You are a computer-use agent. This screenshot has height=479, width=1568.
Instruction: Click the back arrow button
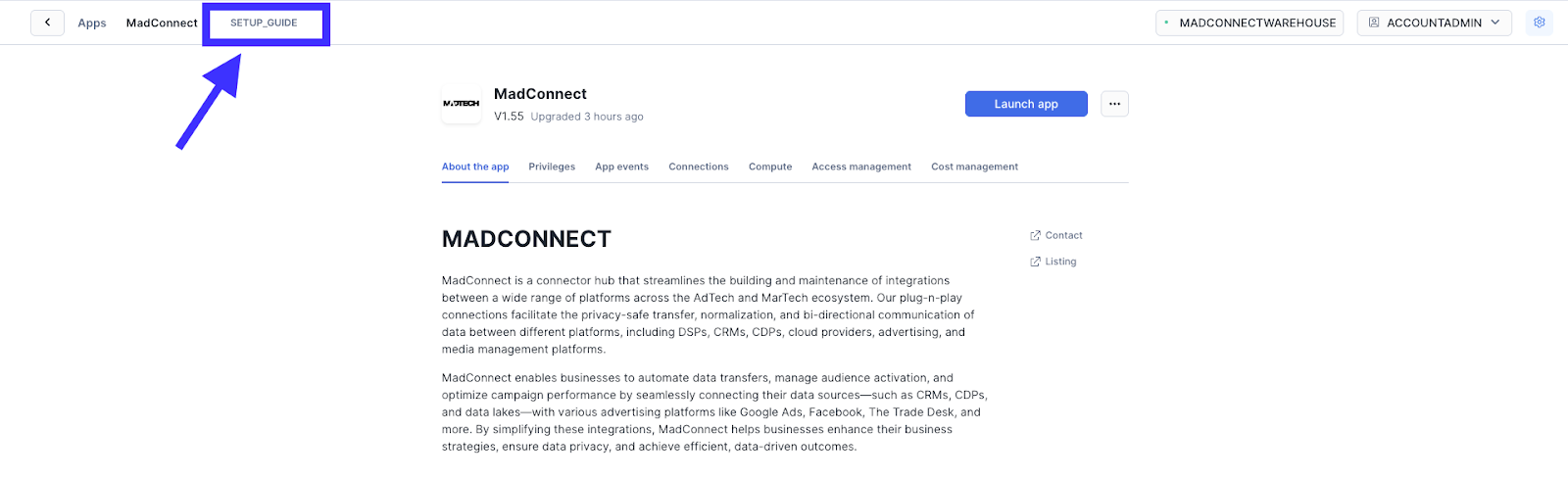coord(47,23)
